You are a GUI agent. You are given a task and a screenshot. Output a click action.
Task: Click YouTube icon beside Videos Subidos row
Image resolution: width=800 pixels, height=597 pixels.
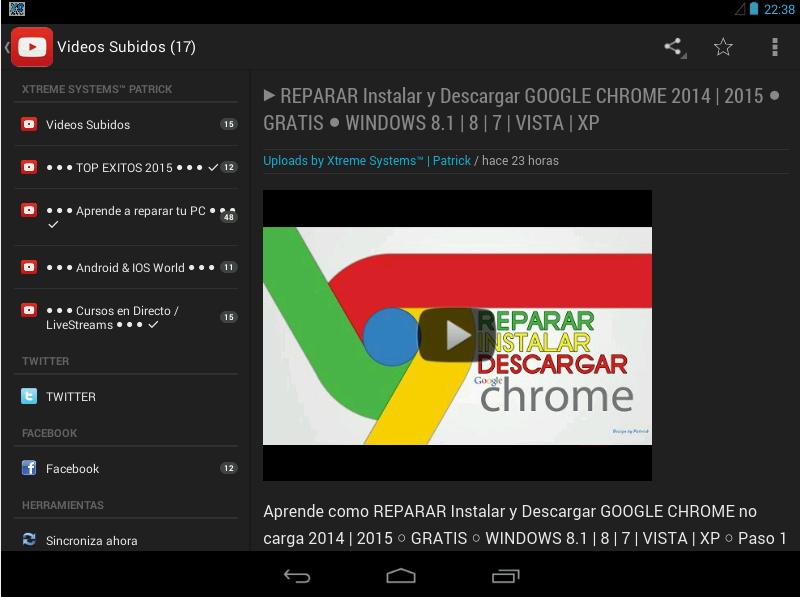click(x=29, y=124)
